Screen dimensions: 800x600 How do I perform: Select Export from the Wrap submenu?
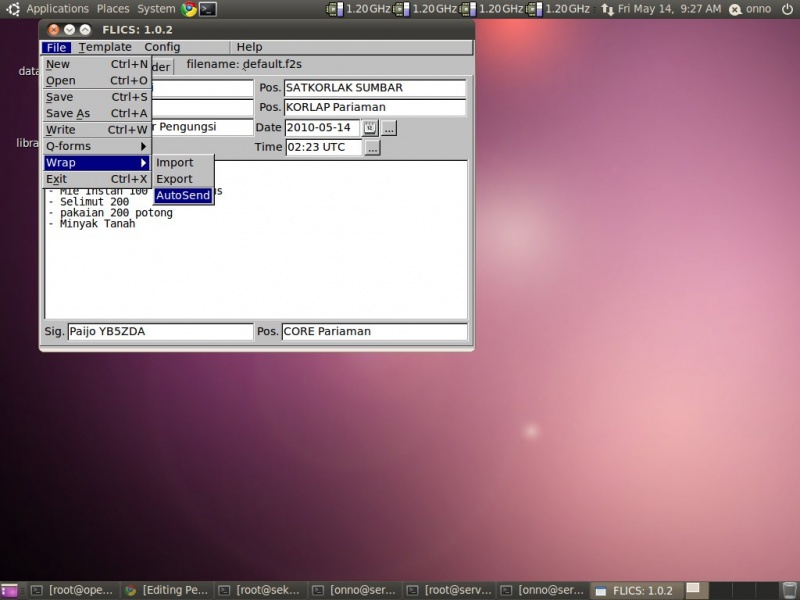click(x=175, y=178)
